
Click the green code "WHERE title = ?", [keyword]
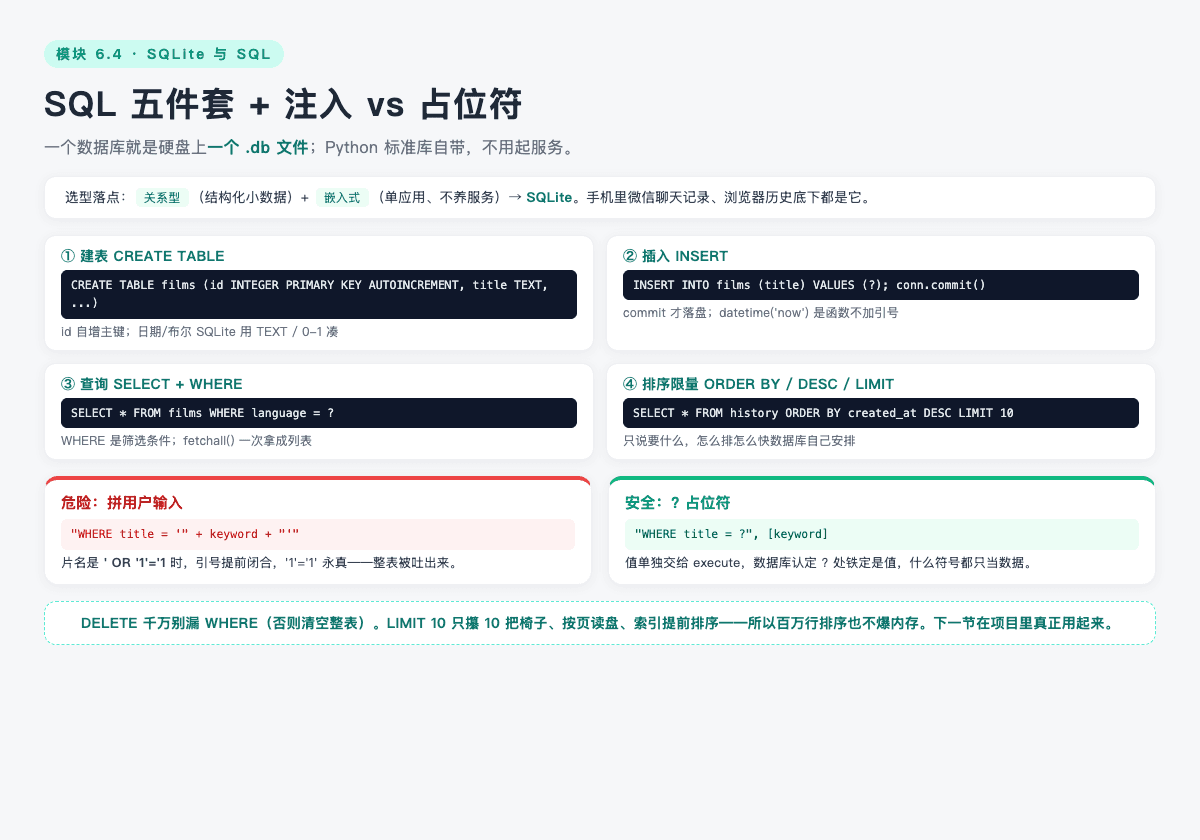882,534
